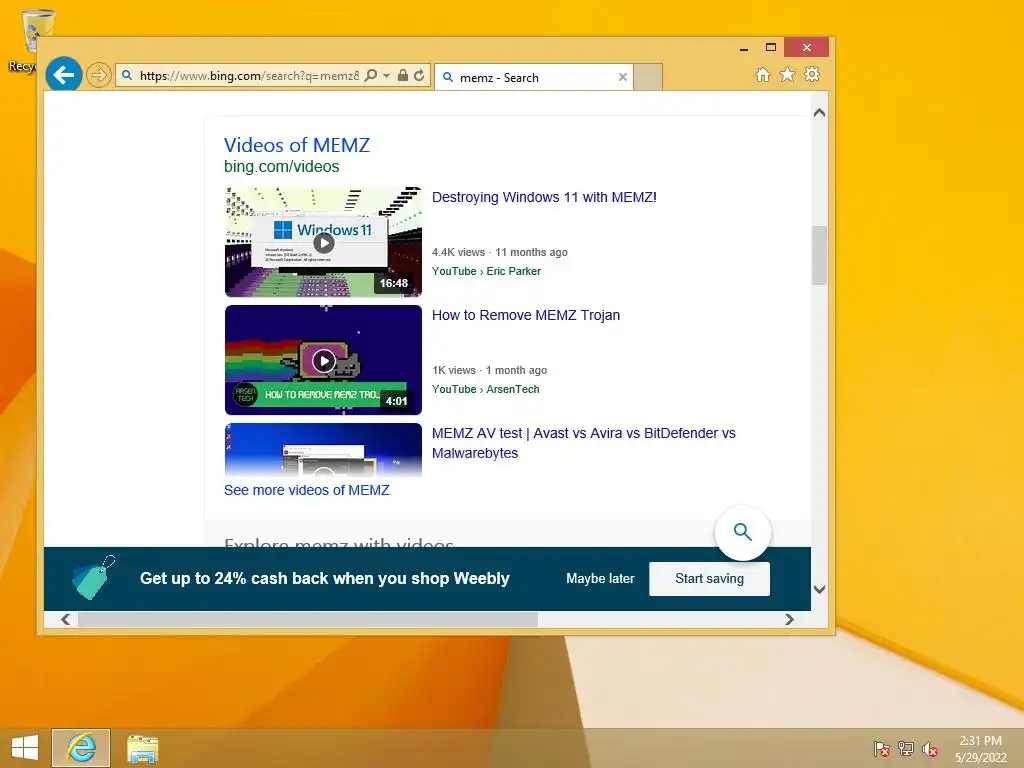Click the blue Back arrow button
This screenshot has width=1024, height=768.
tap(63, 75)
